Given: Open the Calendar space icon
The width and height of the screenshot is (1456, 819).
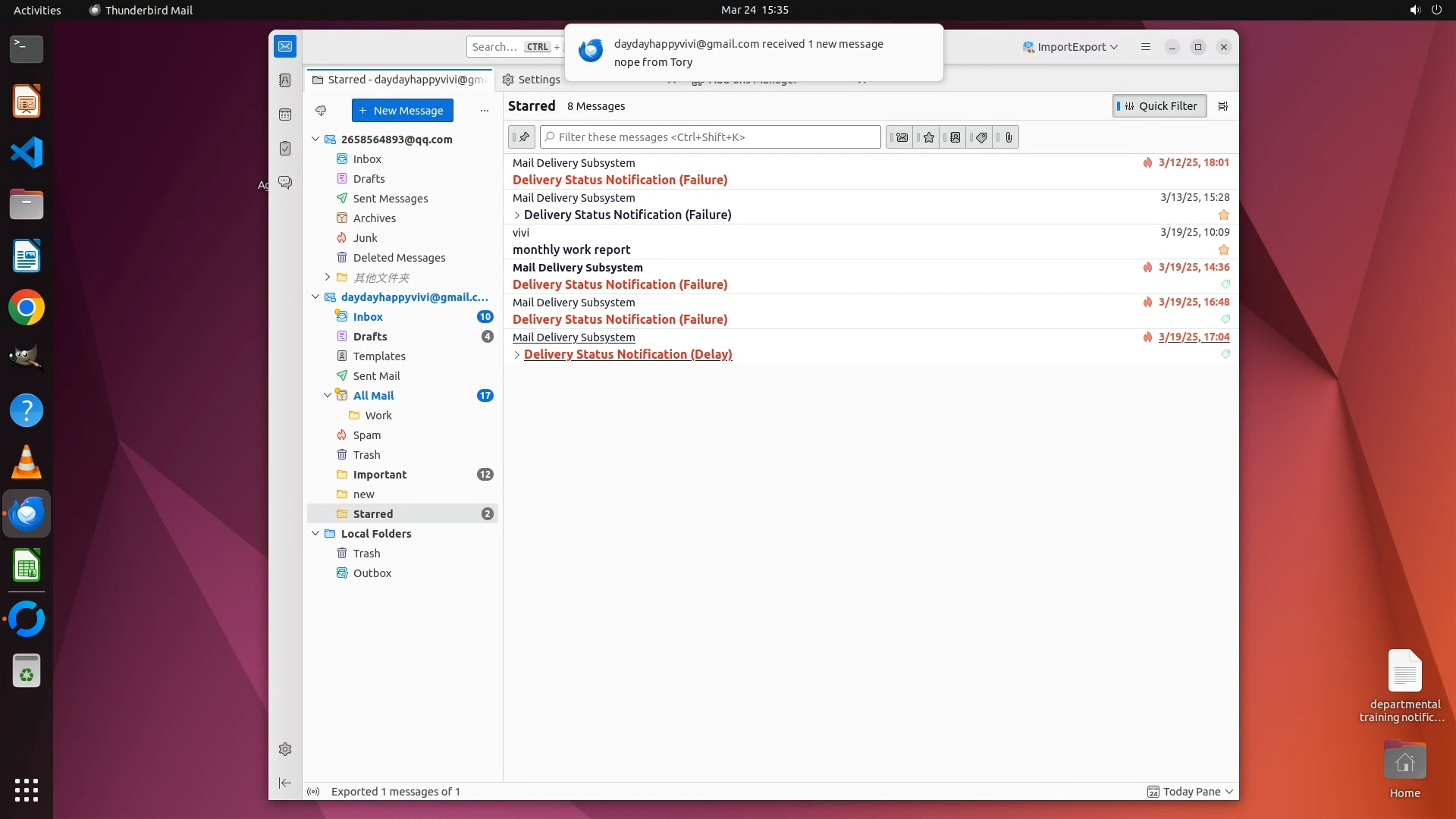Looking at the screenshot, I should (285, 115).
